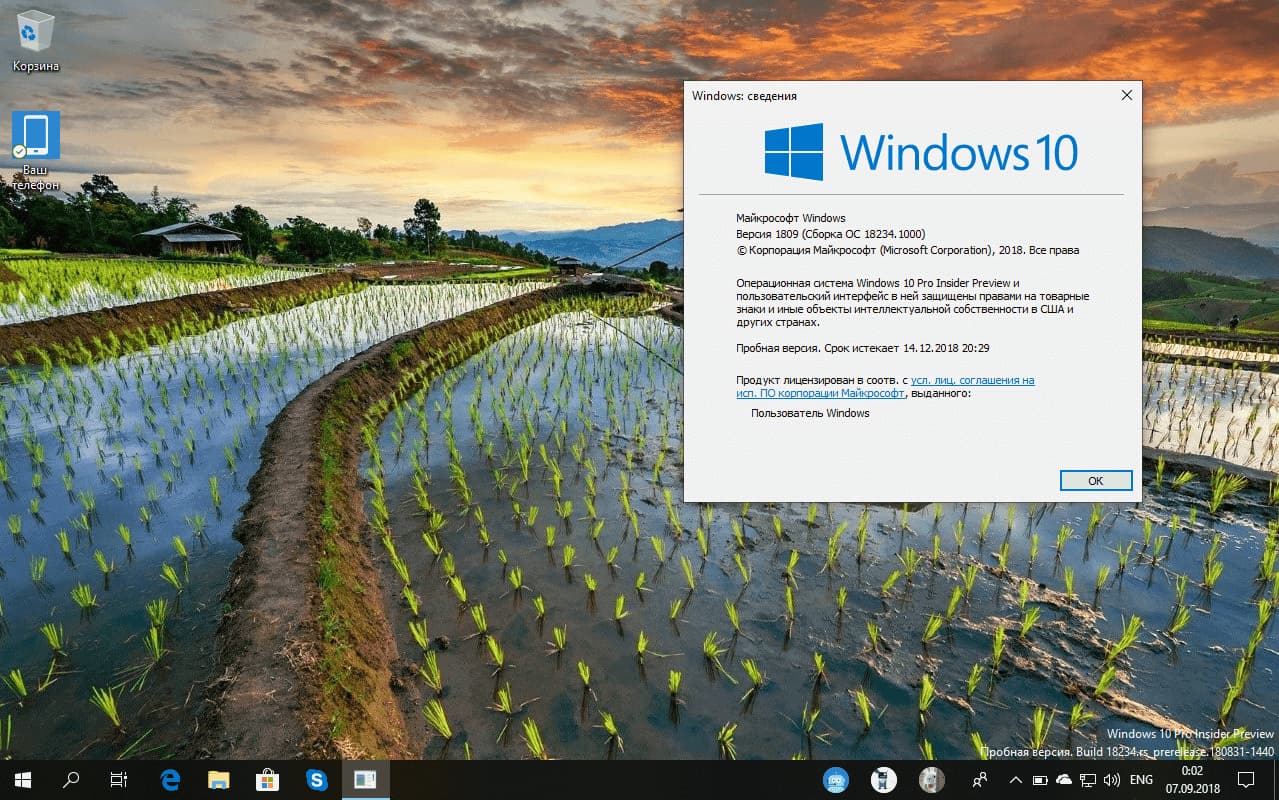This screenshot has height=800, width=1279.
Task: Expand hidden tray icons with the chevron
Action: point(1015,778)
